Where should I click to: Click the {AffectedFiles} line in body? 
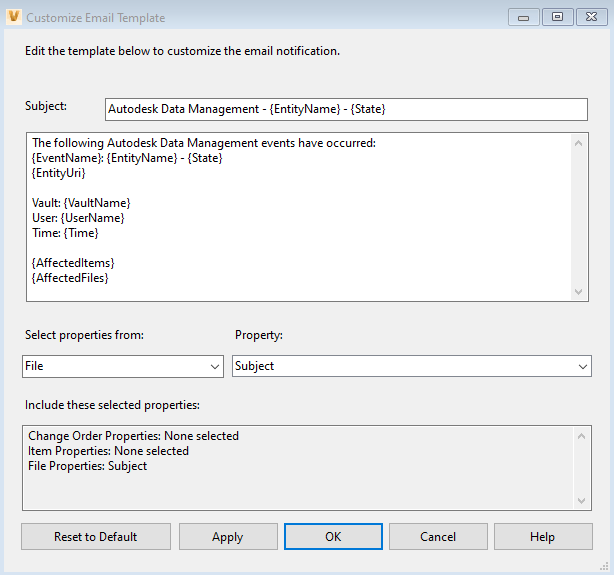70,278
